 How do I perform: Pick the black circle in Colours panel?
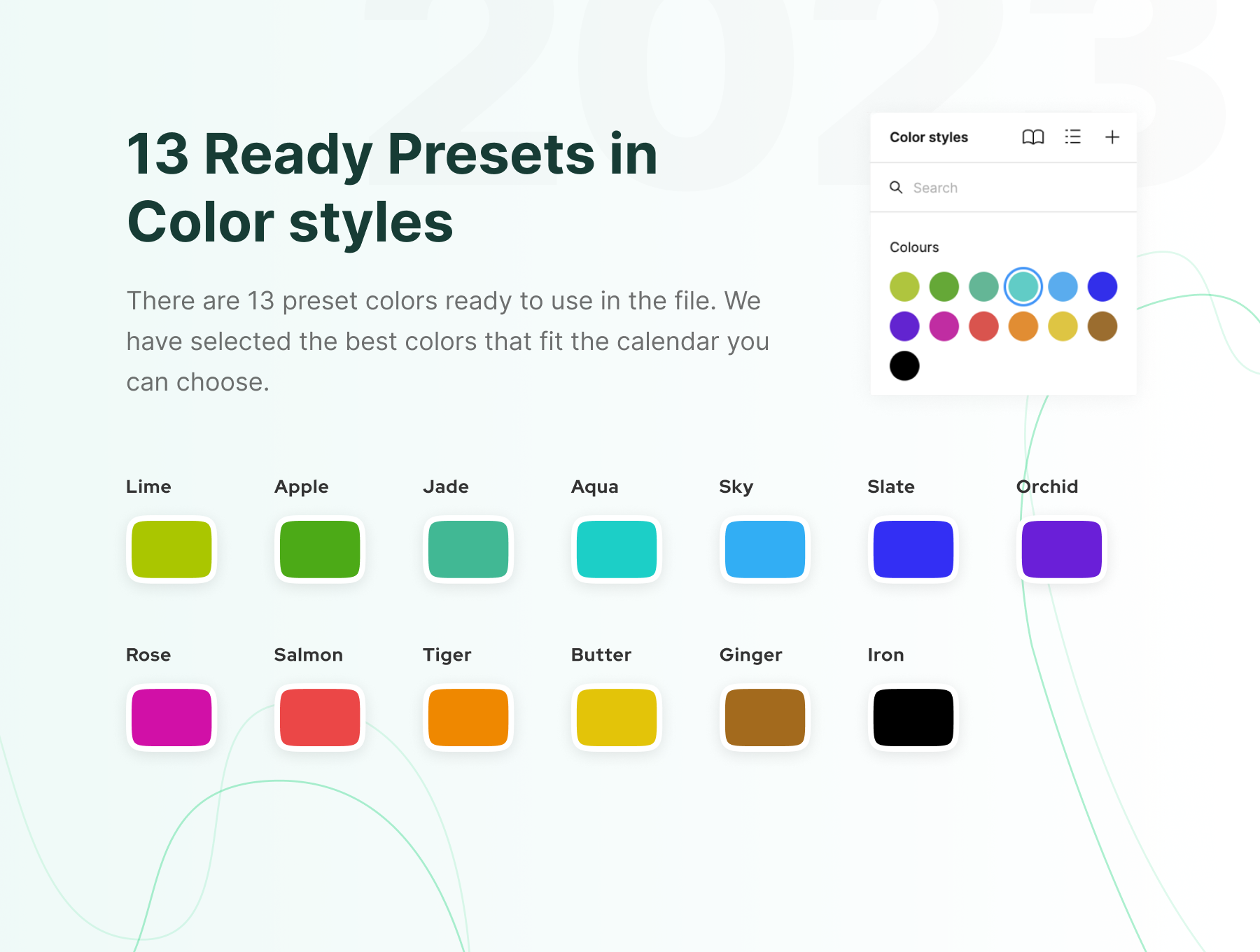(x=904, y=366)
